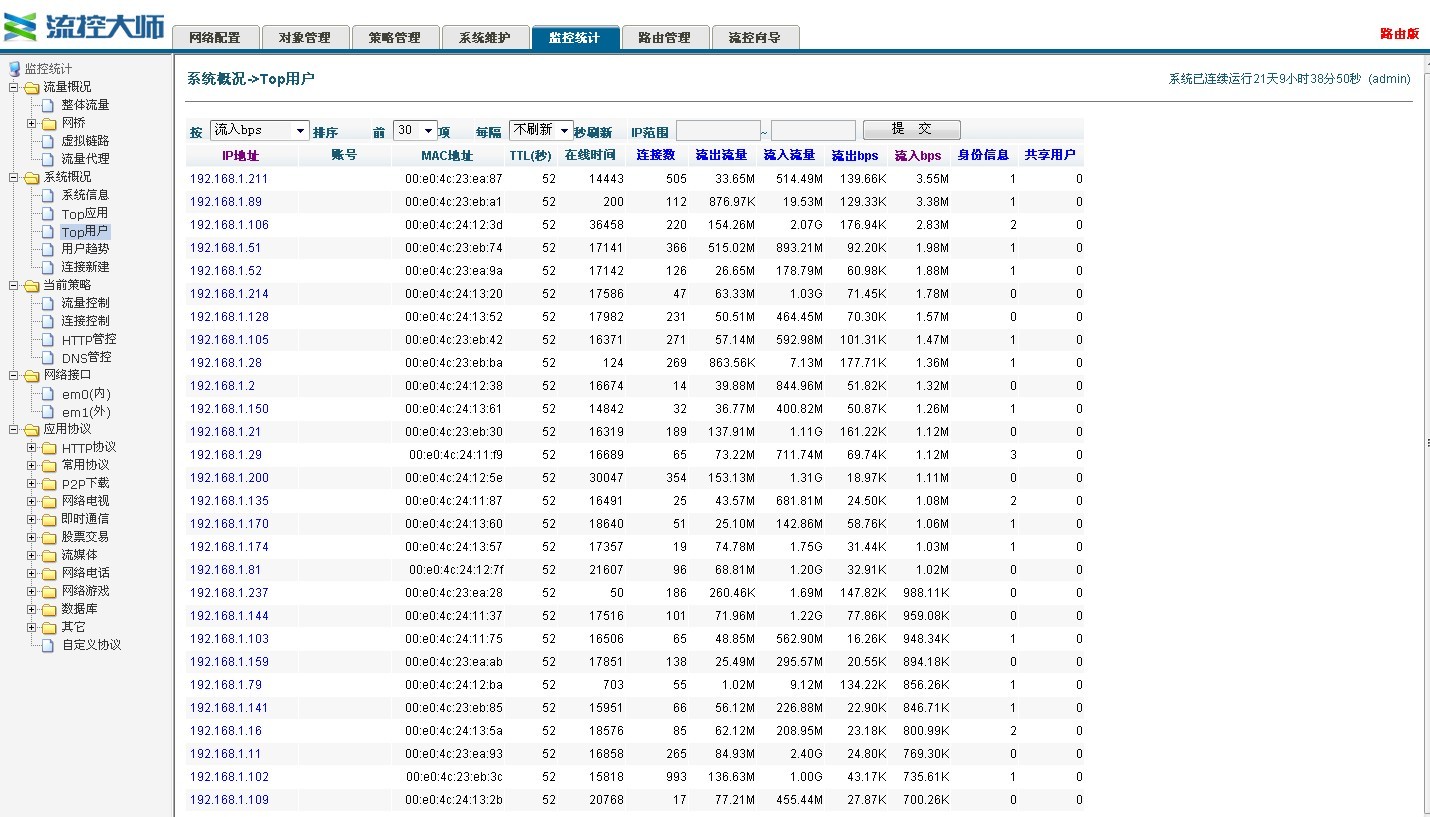Screen dimensions: 1430x817
Task: Sort by the IP地址 column header
Action: 240,156
